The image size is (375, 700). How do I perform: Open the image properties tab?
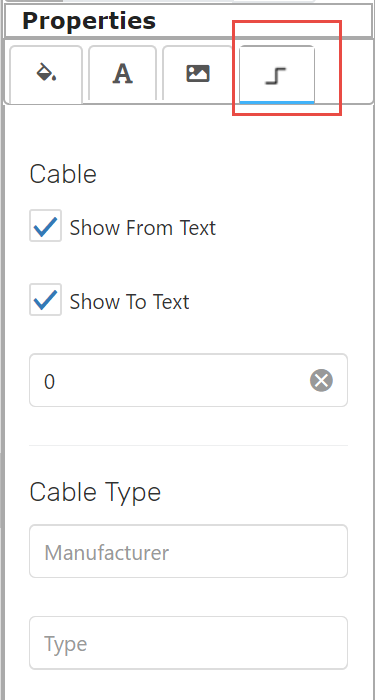click(197, 74)
